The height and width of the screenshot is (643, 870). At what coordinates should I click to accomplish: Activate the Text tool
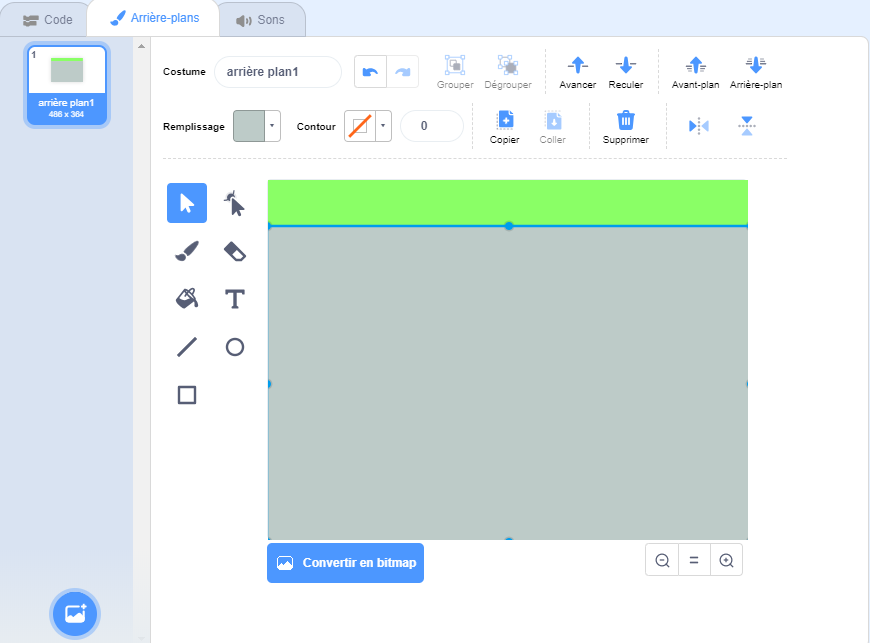234,299
